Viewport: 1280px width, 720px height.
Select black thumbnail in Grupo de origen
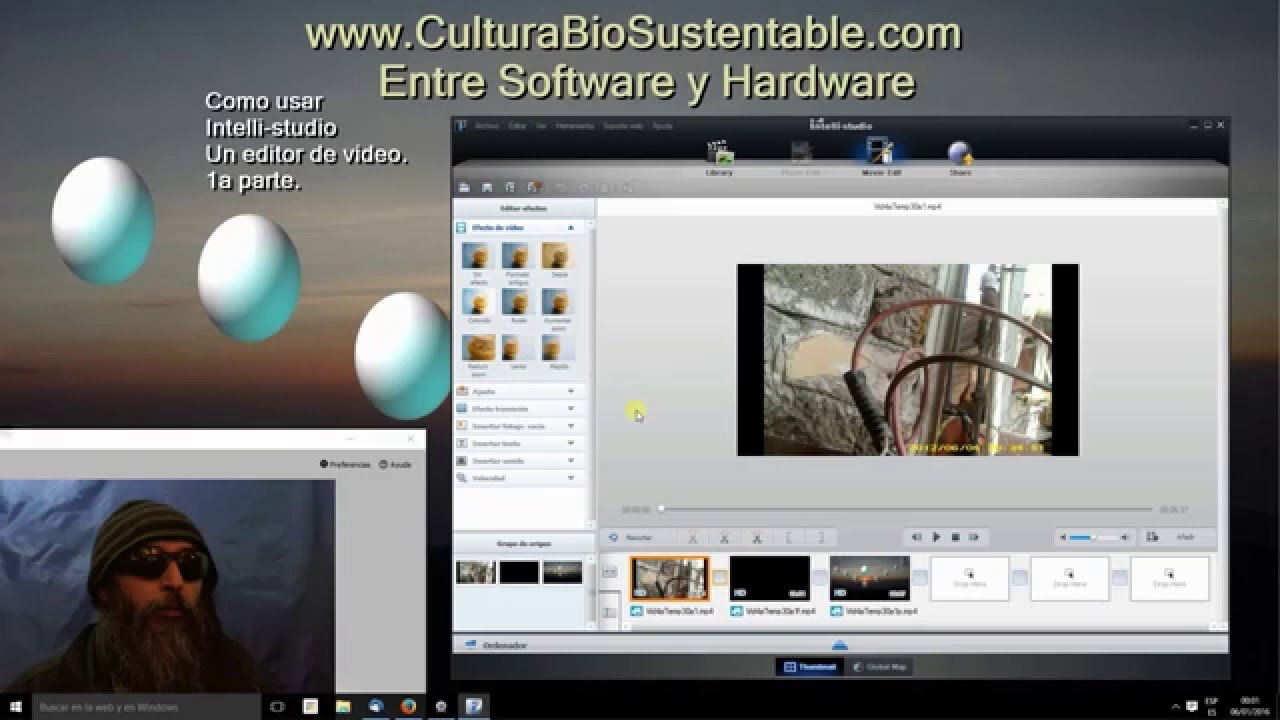pyautogui.click(x=519, y=572)
